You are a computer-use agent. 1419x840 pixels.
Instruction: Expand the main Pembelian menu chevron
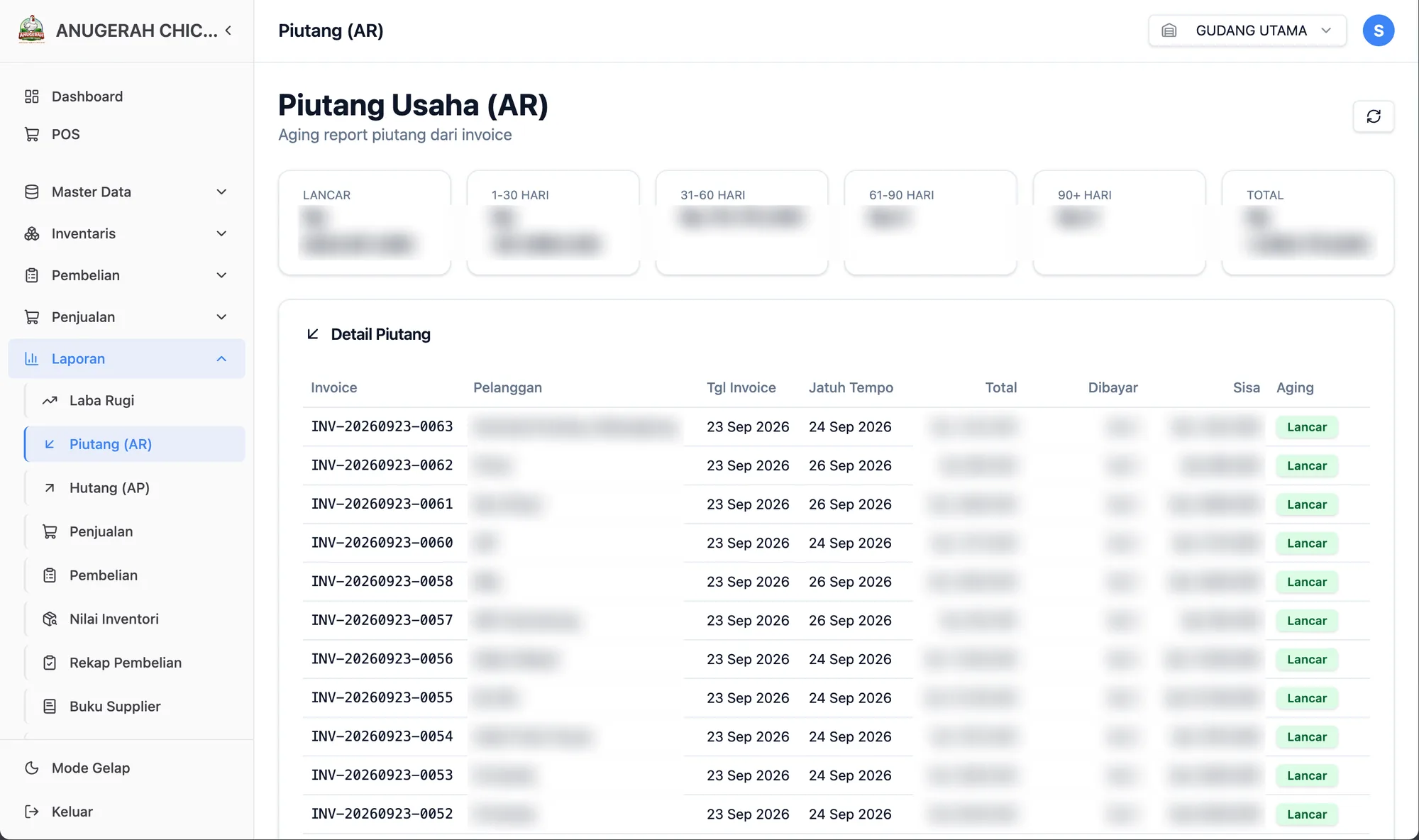tap(221, 275)
